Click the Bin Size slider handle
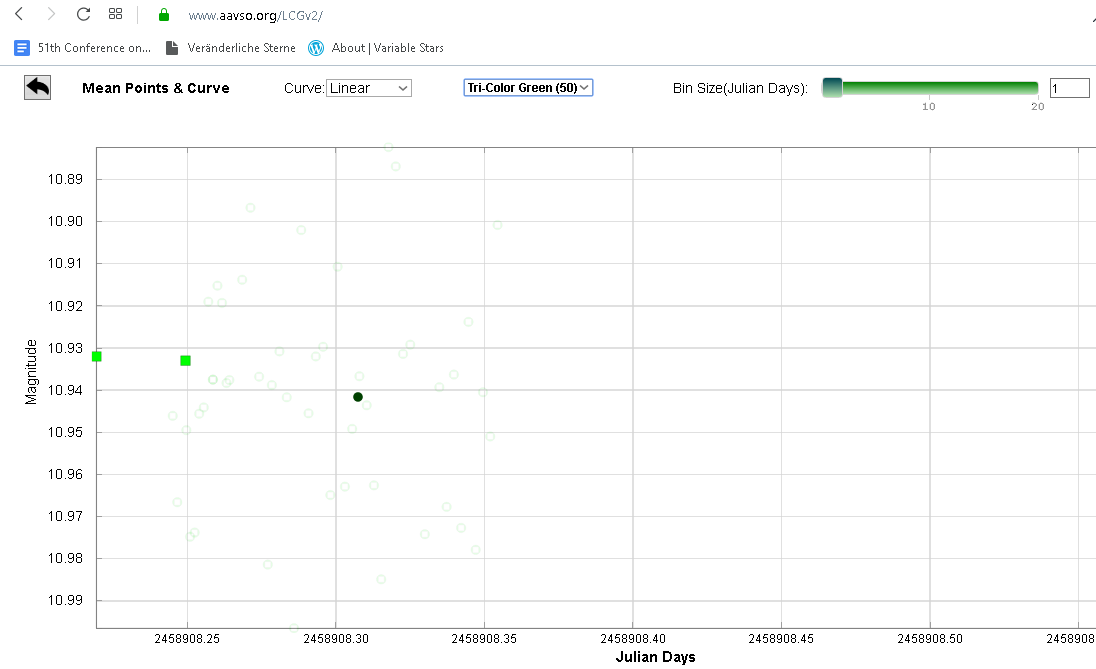1096x669 pixels. (x=832, y=88)
